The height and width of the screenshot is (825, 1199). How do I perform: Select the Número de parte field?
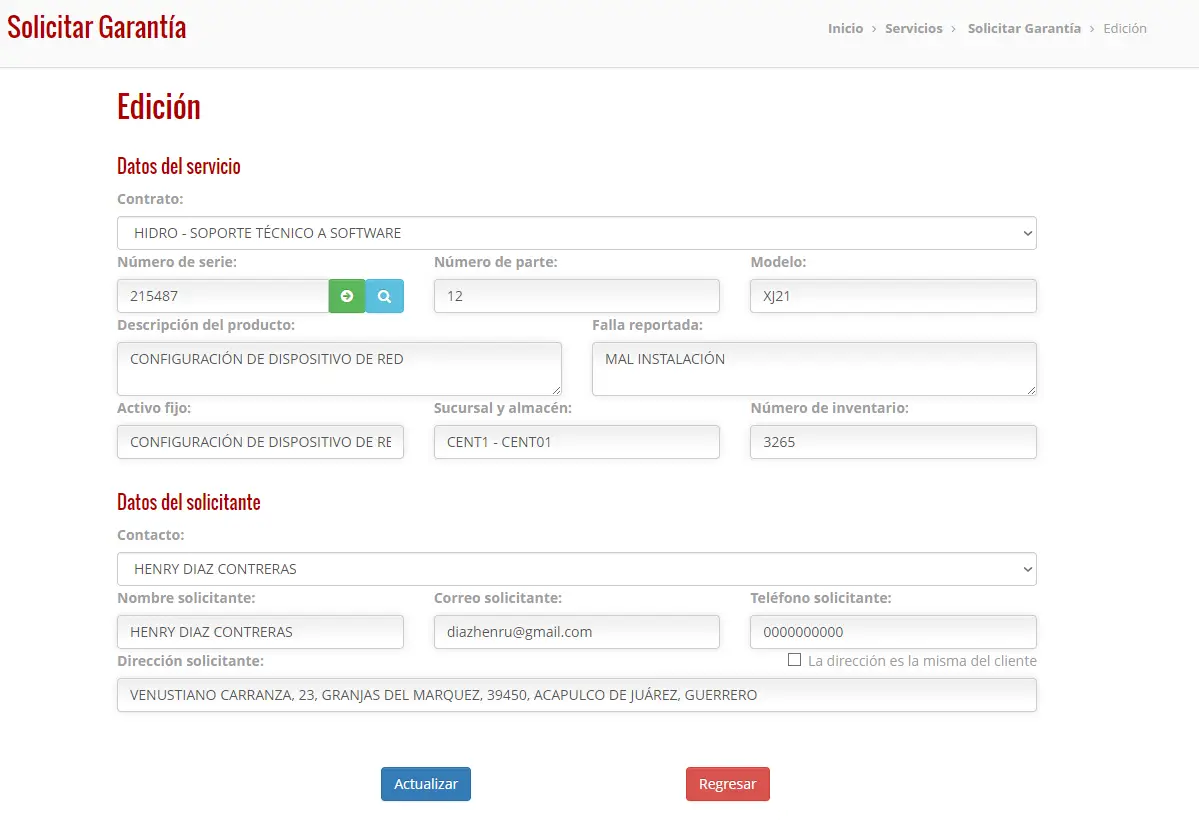[x=577, y=296]
